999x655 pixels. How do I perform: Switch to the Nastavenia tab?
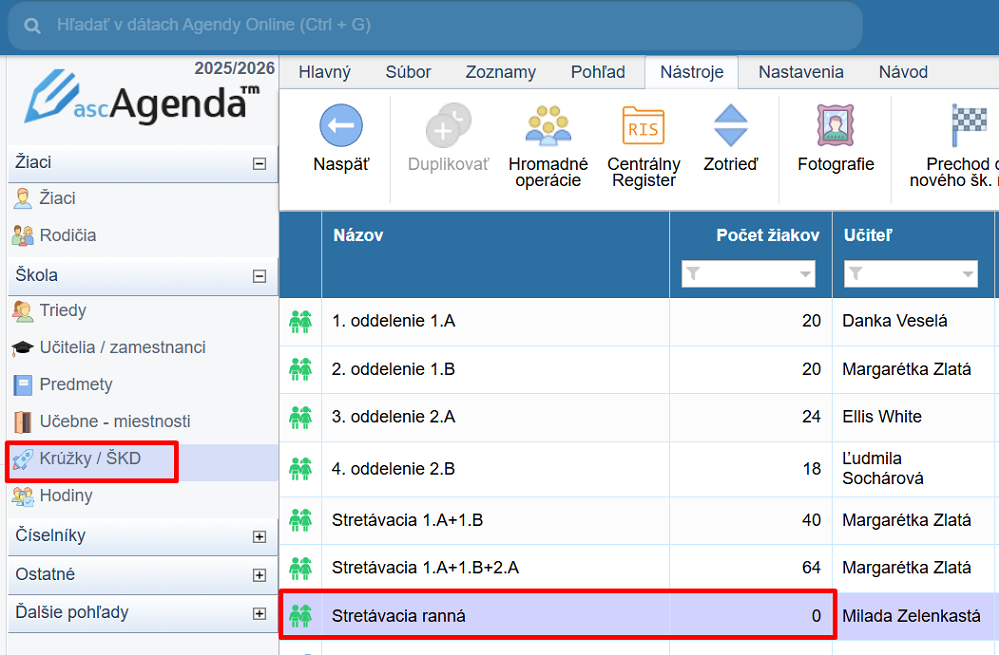point(800,72)
